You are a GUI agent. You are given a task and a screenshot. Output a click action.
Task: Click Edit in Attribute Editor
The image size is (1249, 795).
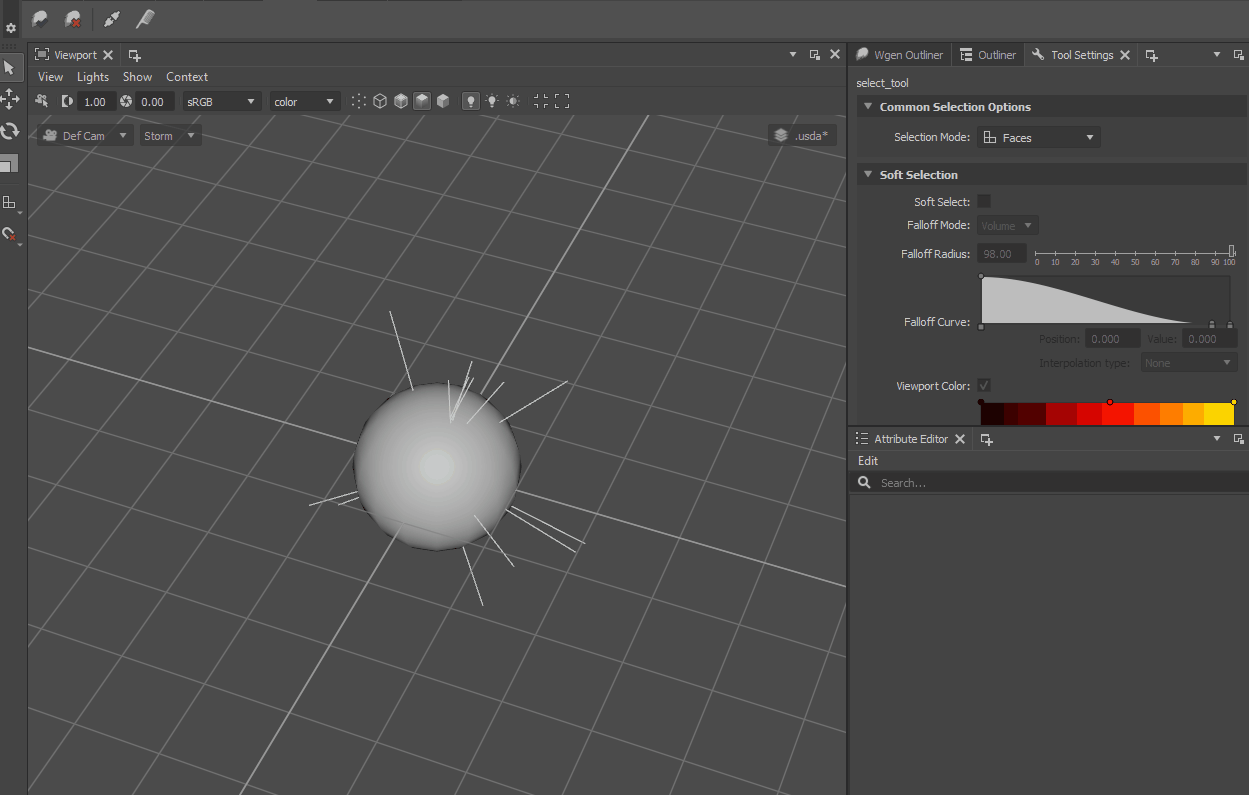pyautogui.click(x=868, y=461)
